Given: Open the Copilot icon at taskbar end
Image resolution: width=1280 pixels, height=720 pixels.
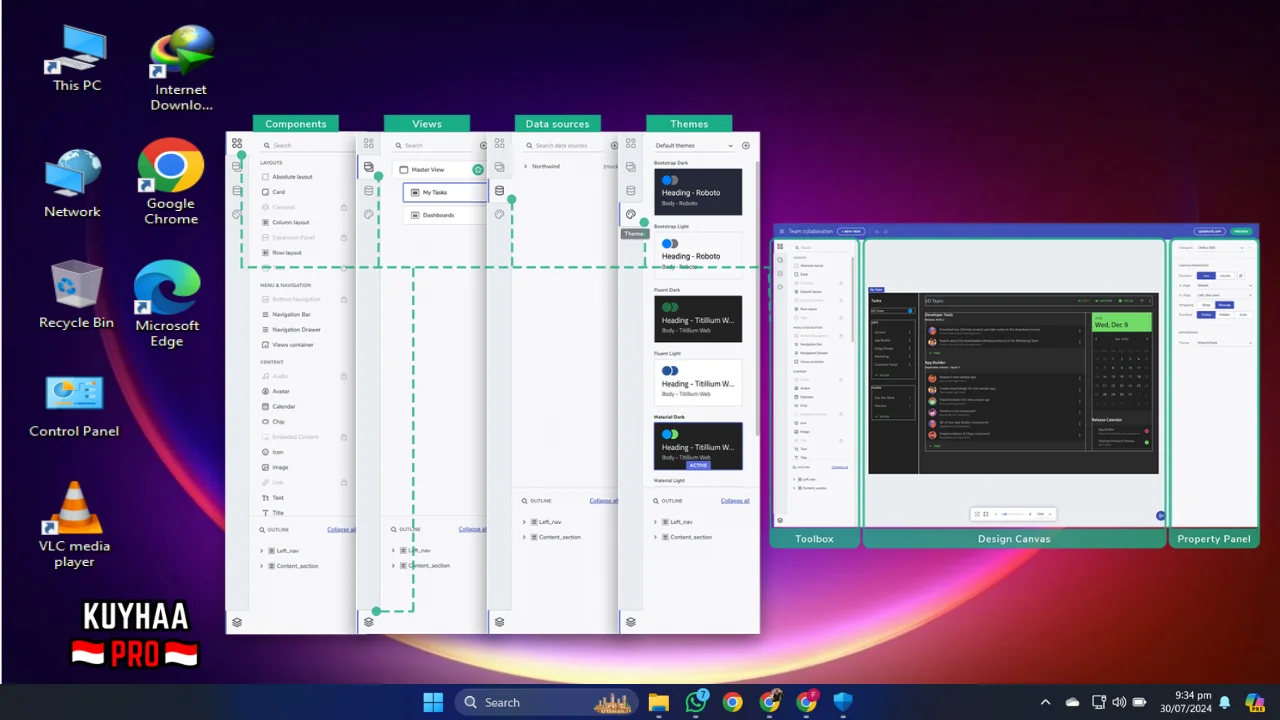Looking at the screenshot, I should click(x=1254, y=702).
